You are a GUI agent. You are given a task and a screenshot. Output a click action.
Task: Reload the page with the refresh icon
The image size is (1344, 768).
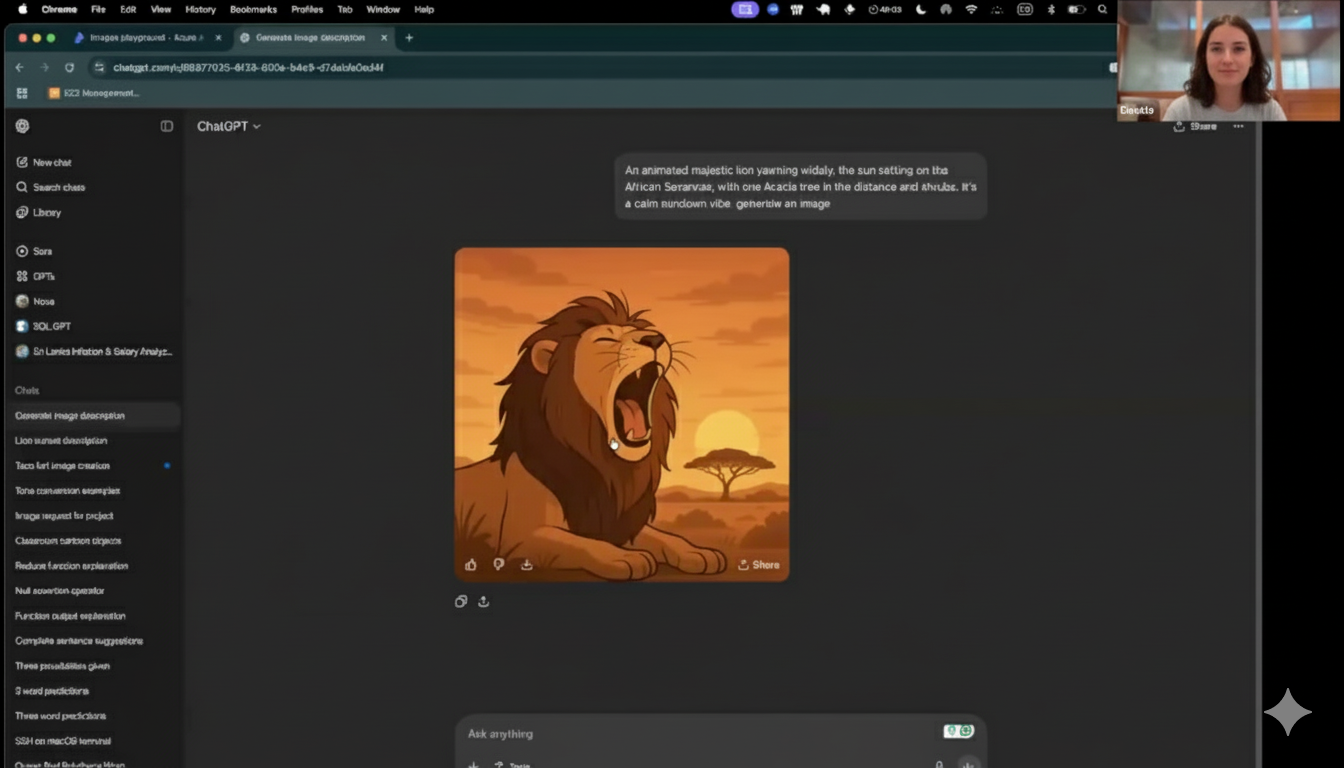click(69, 67)
